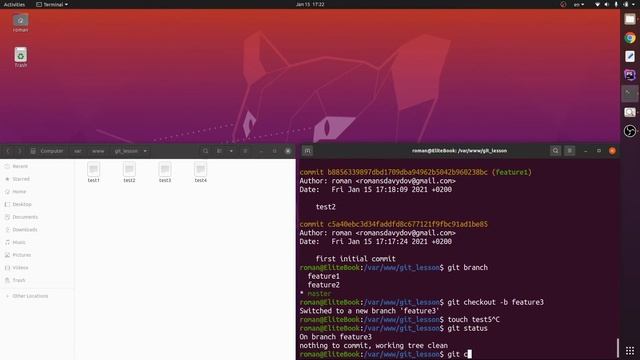Viewport: 640px width, 360px height.
Task: Open the volume indicator in the top bar
Action: (607, 4)
